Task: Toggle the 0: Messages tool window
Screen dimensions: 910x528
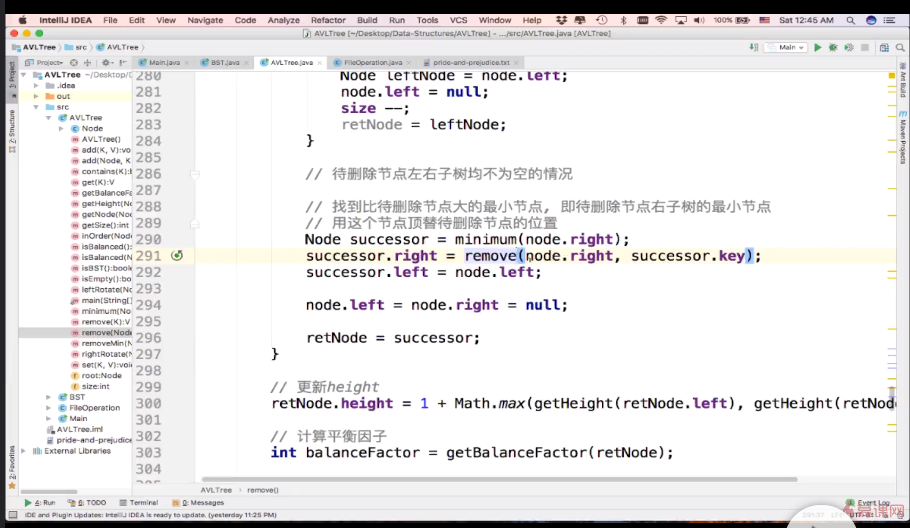Action: click(198, 502)
